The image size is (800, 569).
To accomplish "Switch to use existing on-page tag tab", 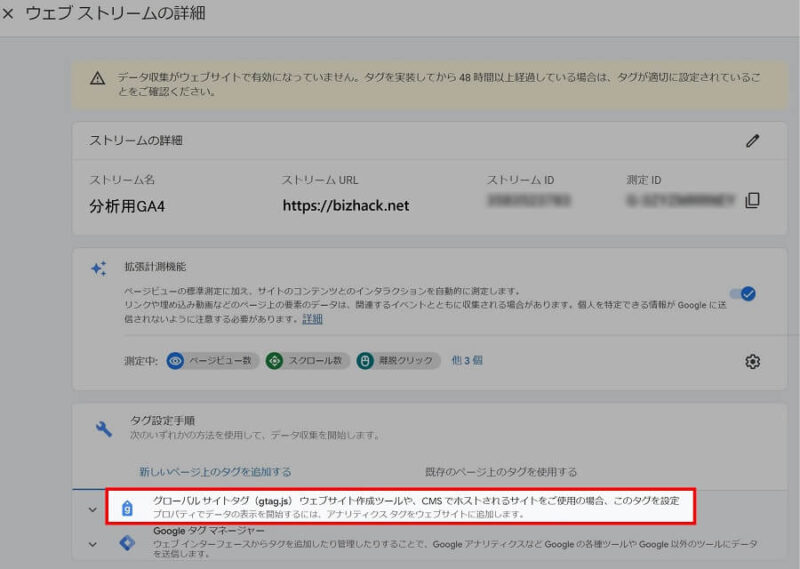I will click(501, 472).
